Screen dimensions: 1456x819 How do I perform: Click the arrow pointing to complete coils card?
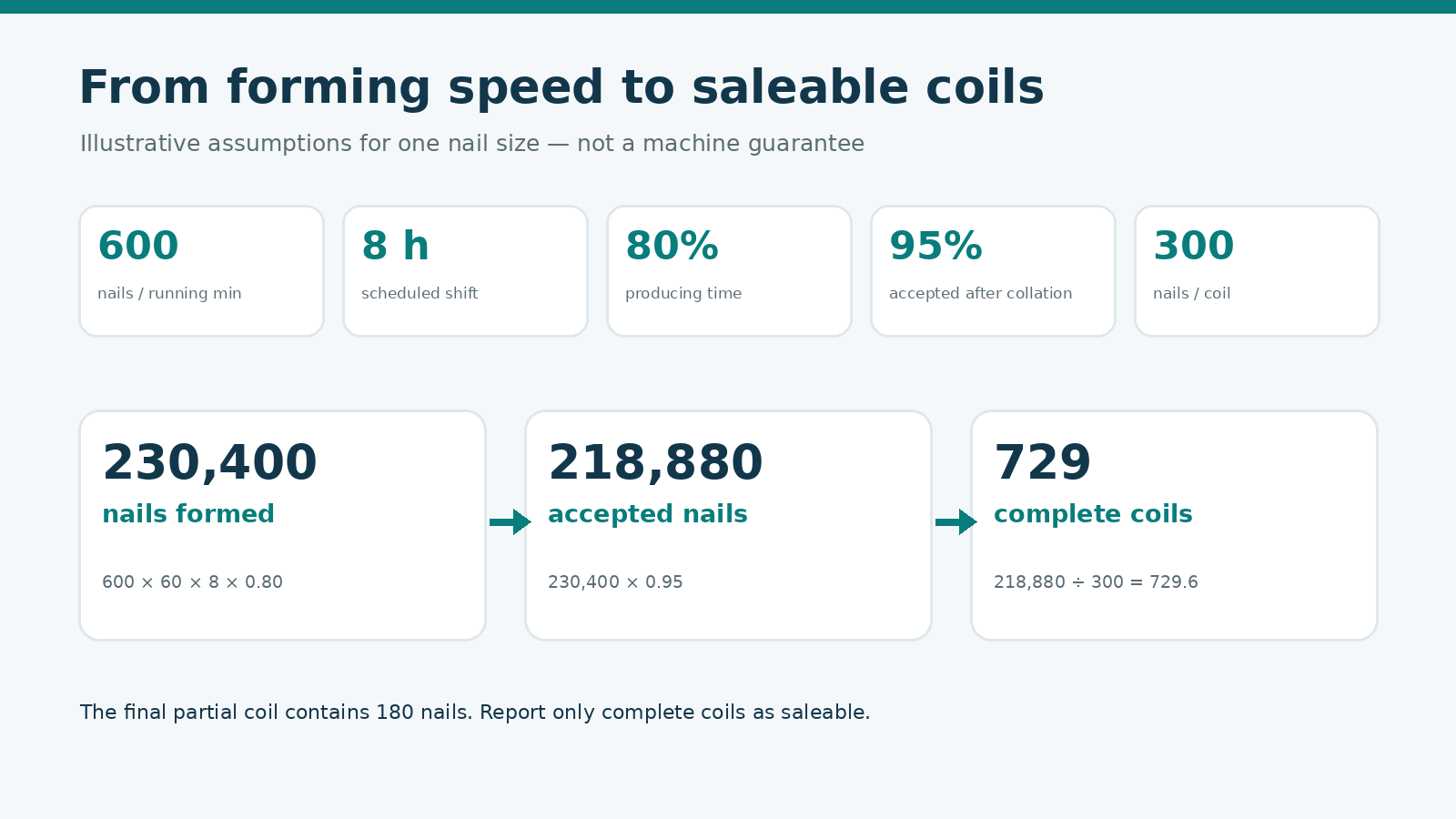(956, 522)
